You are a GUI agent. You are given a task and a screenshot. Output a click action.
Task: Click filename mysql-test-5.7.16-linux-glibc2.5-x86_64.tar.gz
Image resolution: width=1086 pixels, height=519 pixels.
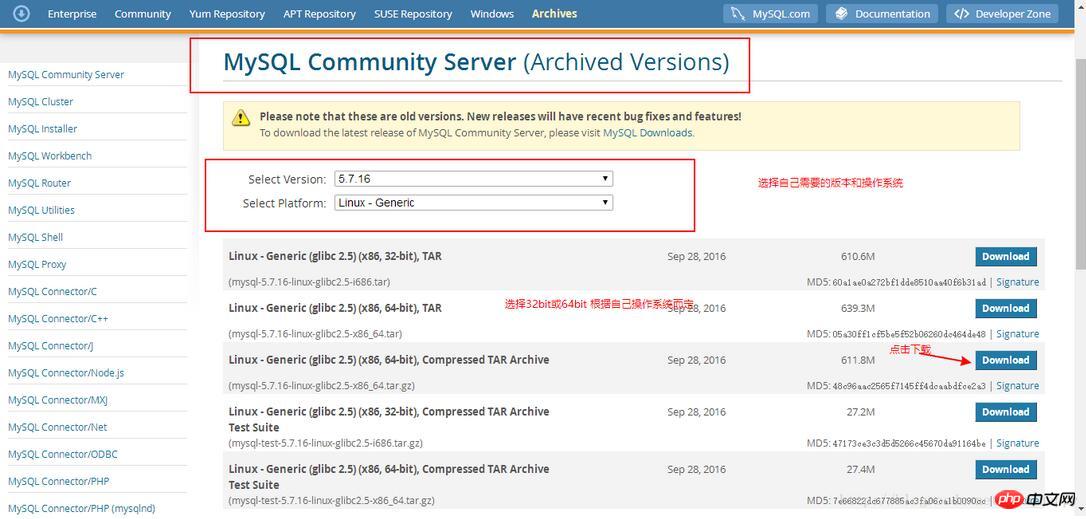pyautogui.click(x=331, y=500)
